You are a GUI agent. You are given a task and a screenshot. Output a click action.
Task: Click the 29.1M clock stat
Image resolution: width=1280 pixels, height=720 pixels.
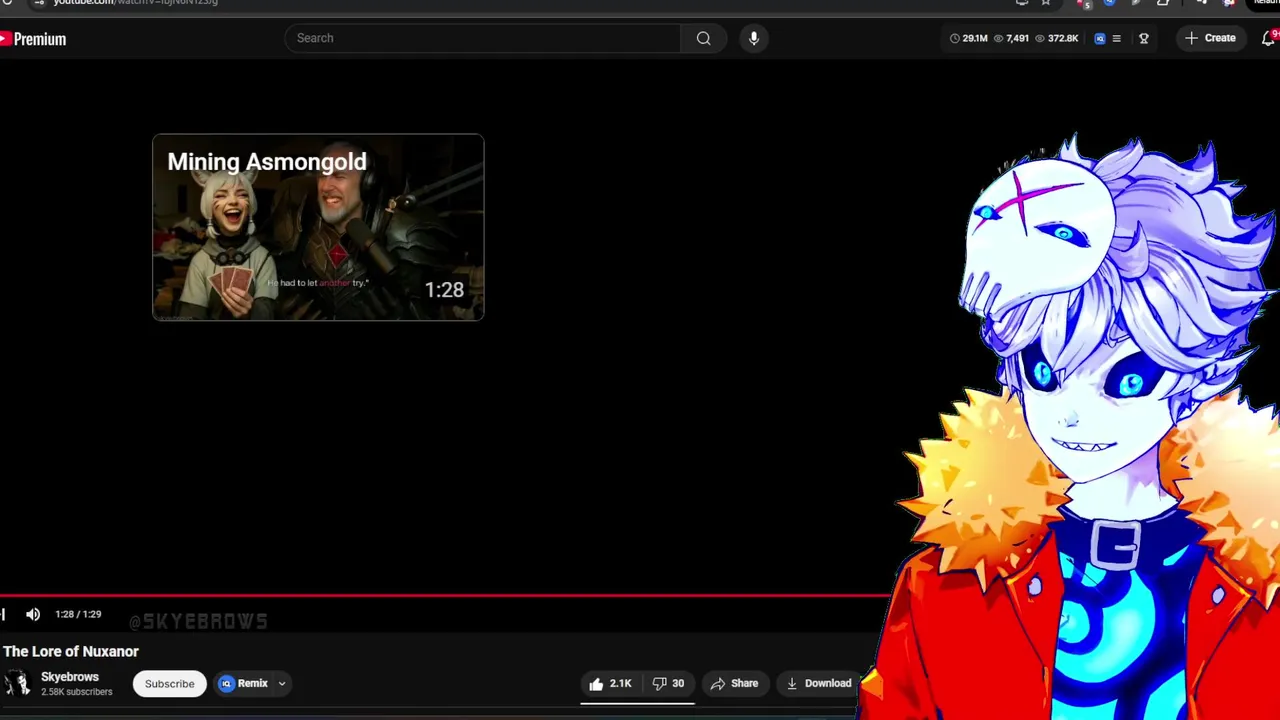point(969,38)
